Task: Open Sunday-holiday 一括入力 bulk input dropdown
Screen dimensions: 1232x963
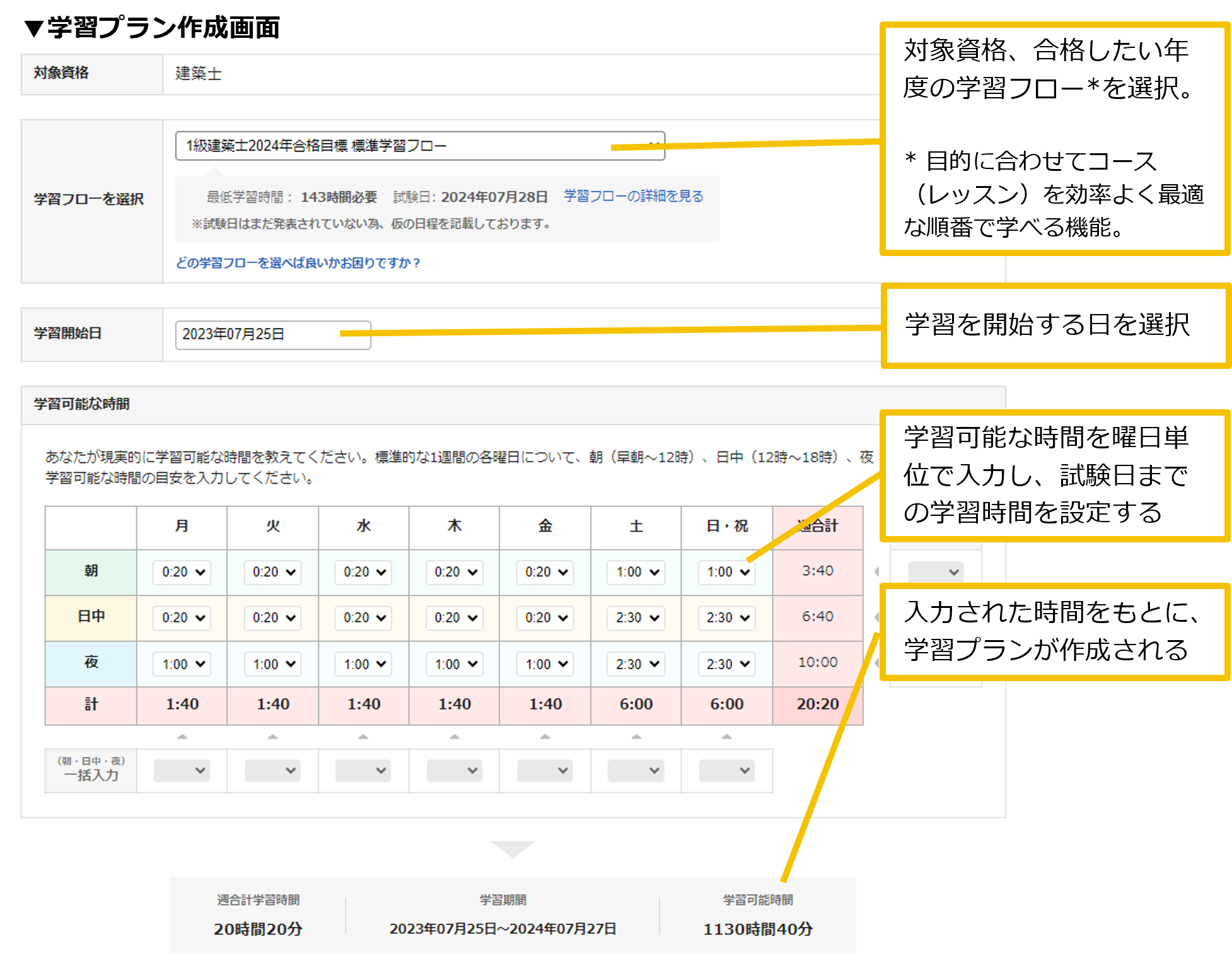Action: point(727,771)
